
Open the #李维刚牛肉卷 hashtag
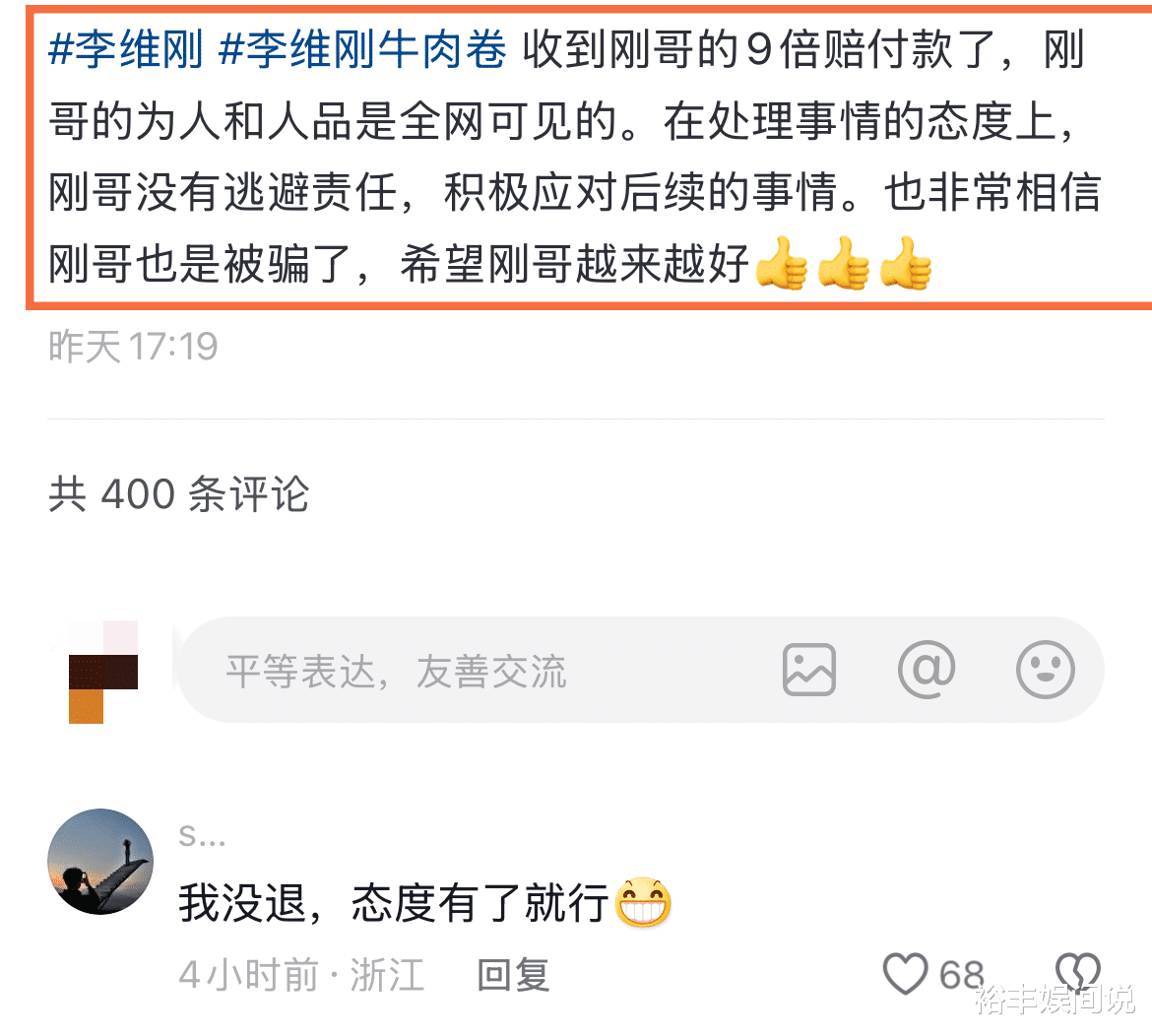coord(362,50)
